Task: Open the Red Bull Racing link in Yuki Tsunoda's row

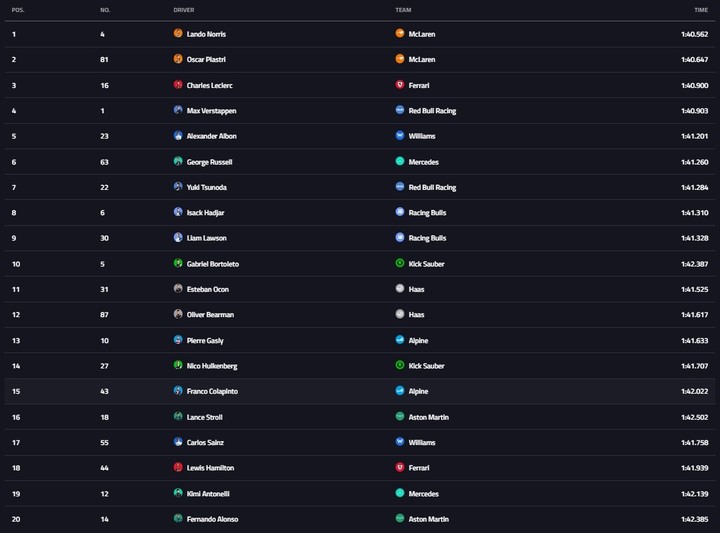Action: [432, 188]
